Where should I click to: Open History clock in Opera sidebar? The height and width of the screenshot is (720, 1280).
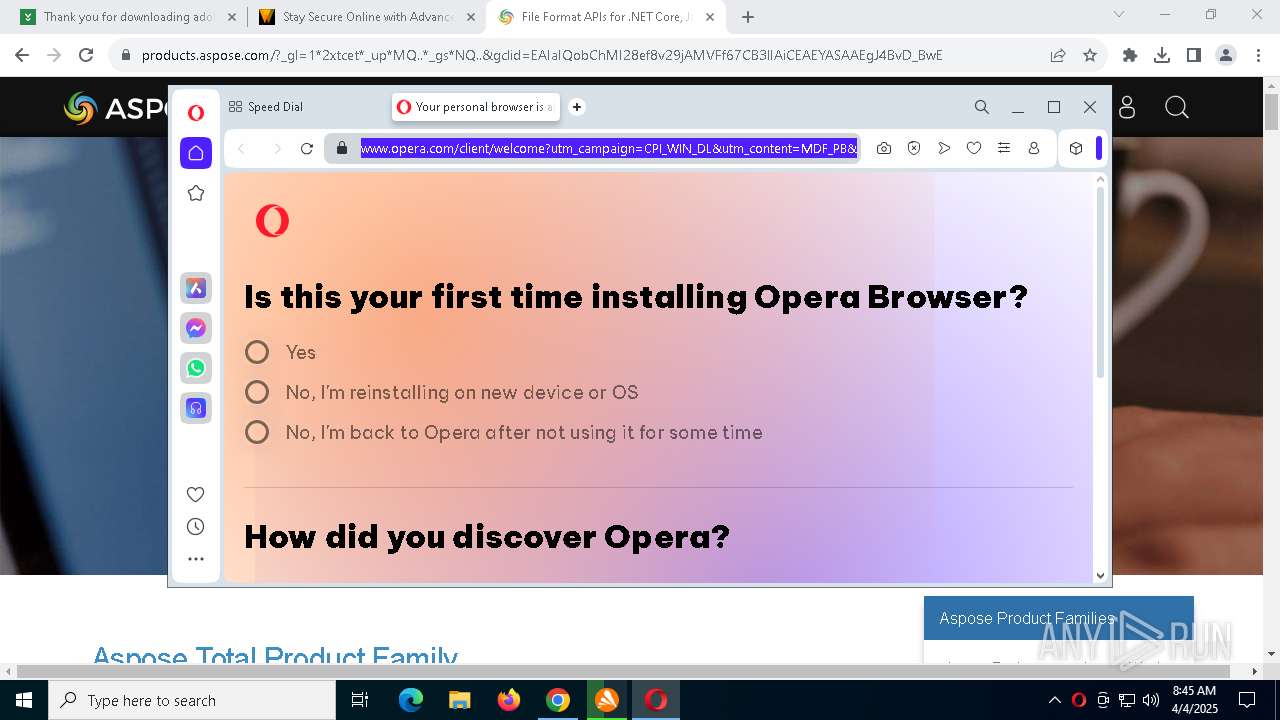pos(196,527)
